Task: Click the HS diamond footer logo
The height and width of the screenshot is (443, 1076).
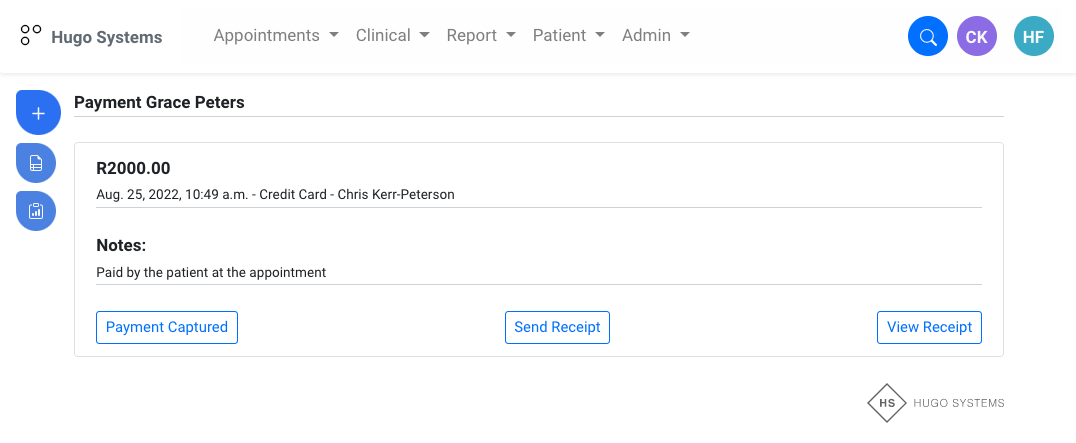Action: click(887, 403)
